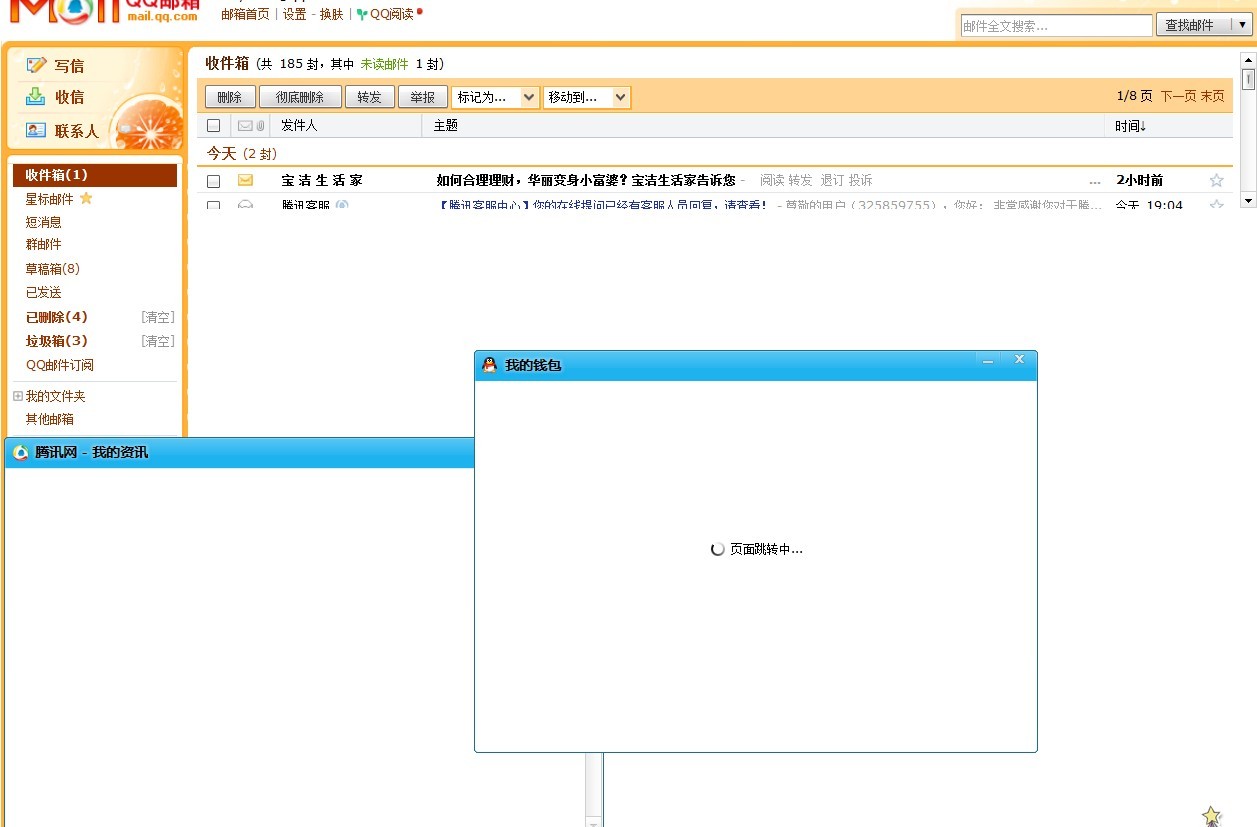Click 投诉 on the 宝洁生活家 row
Screen dimensions: 1257x827
(860, 180)
